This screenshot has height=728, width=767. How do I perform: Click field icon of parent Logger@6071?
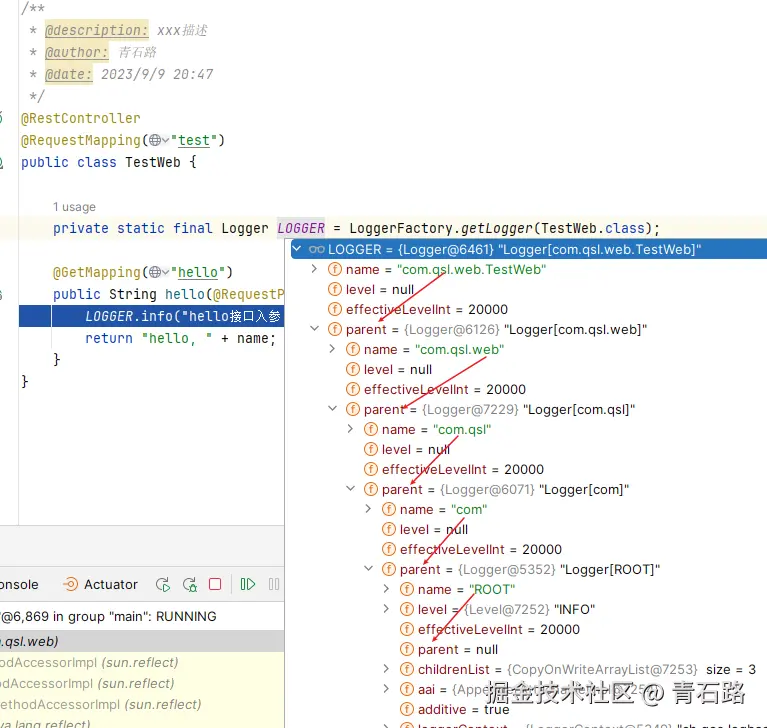pyautogui.click(x=371, y=489)
